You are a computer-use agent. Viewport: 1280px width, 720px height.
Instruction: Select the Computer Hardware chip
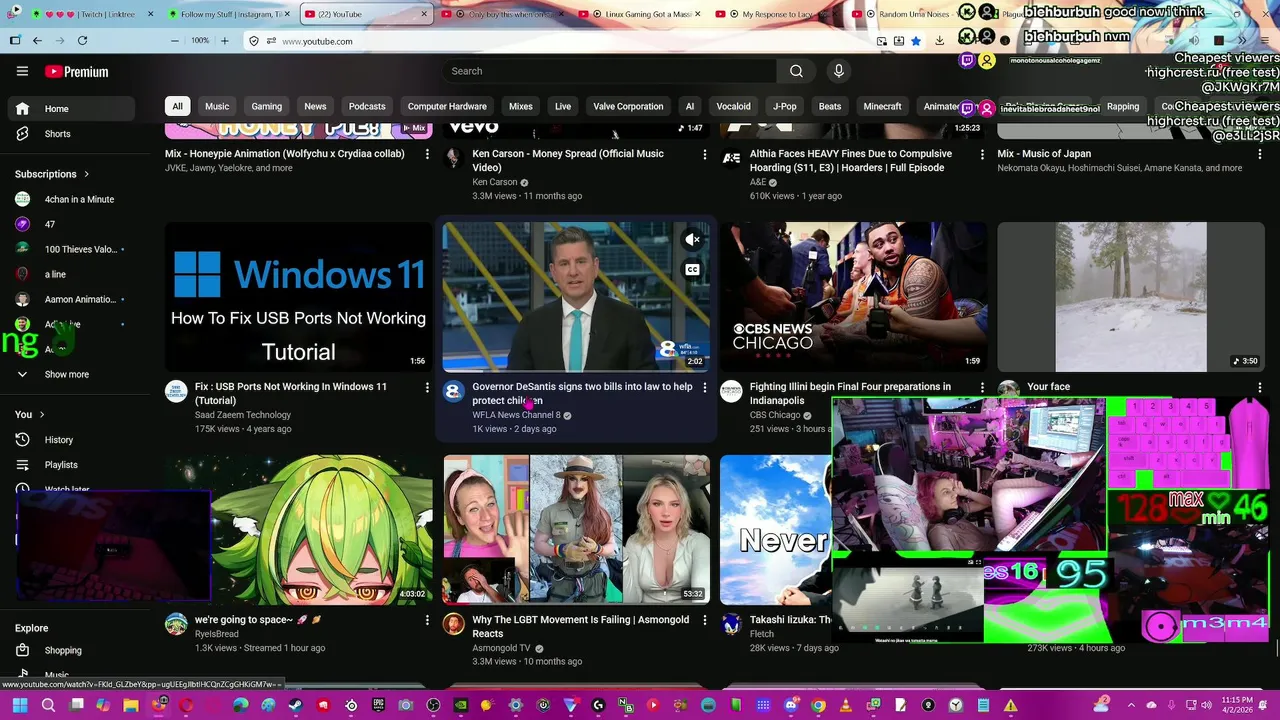point(447,106)
